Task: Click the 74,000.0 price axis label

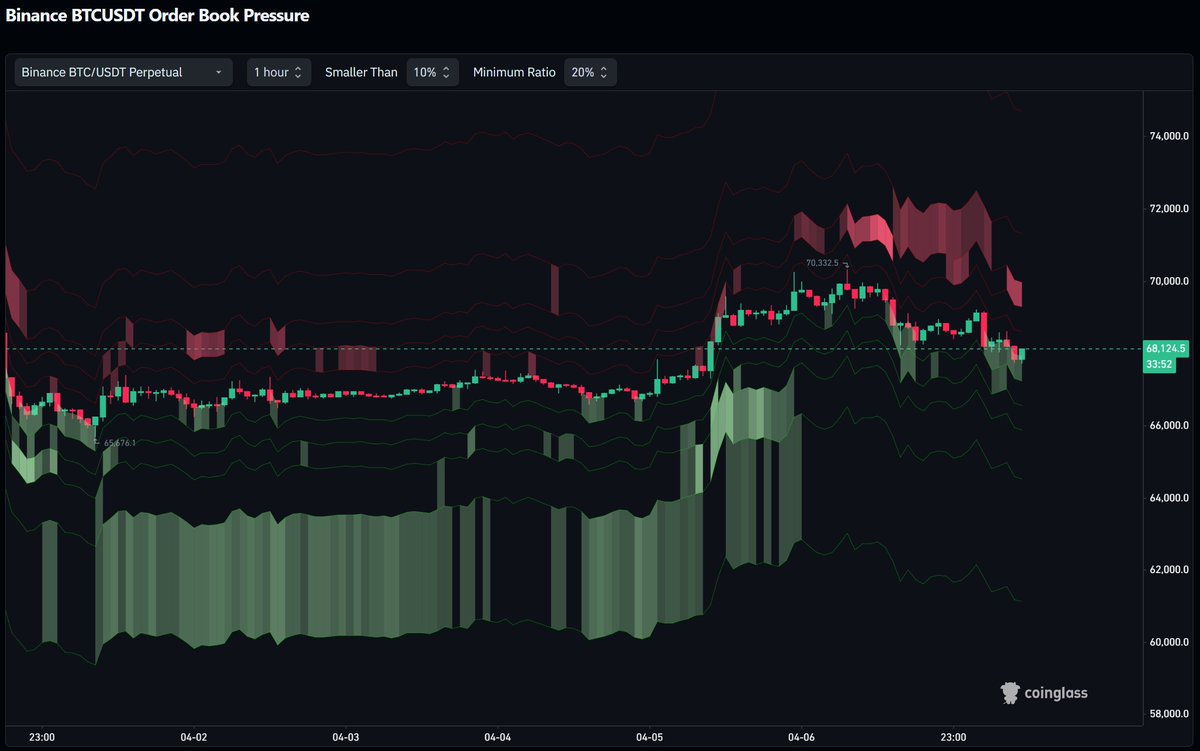Action: coord(1168,137)
